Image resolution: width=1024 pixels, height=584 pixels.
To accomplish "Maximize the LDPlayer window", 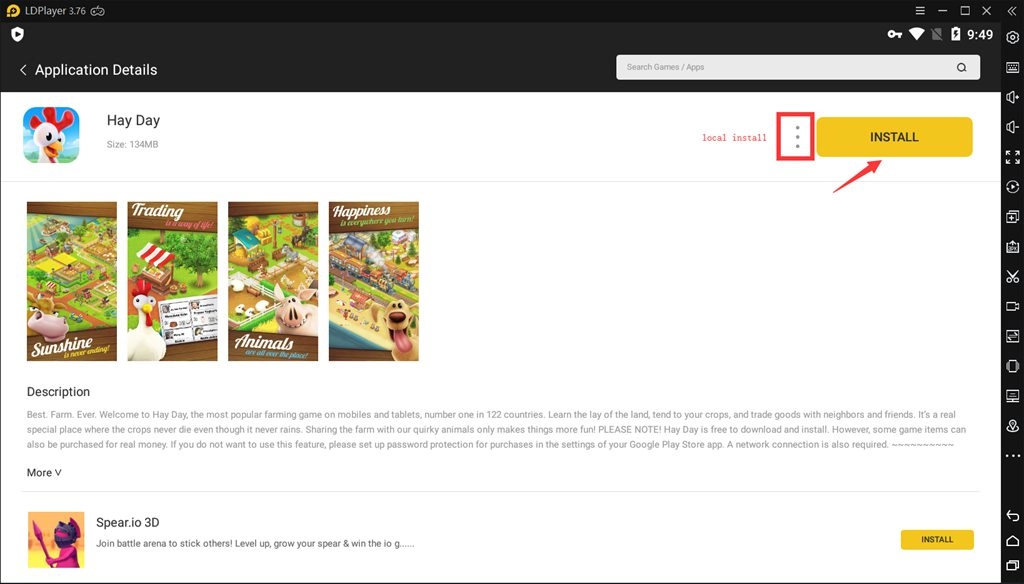I will (965, 11).
